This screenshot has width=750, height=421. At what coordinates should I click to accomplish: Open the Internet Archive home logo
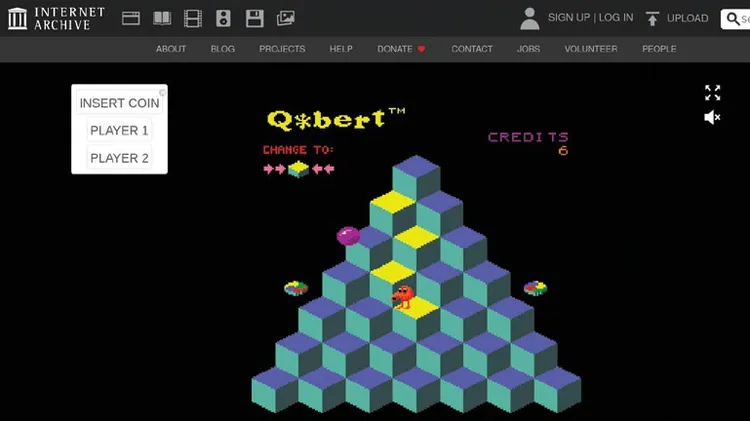click(56, 19)
